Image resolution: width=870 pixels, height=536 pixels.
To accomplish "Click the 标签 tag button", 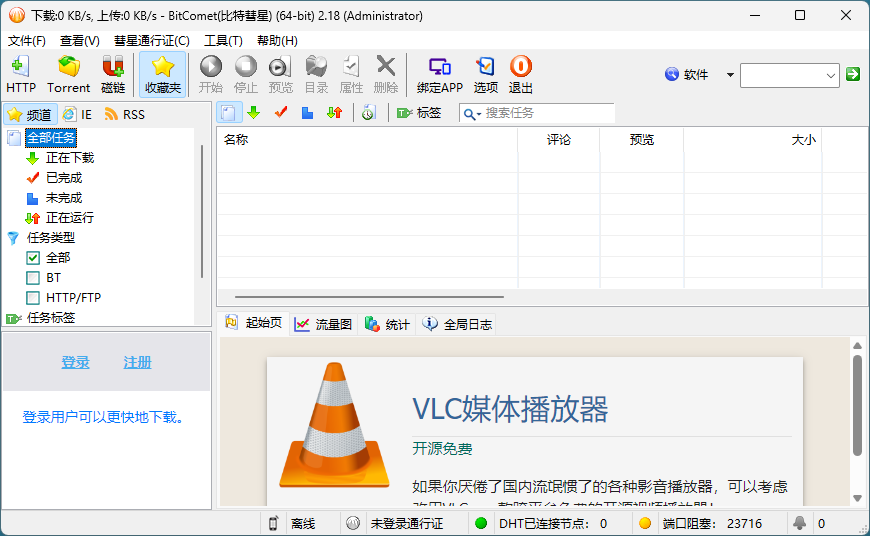I will pos(419,113).
